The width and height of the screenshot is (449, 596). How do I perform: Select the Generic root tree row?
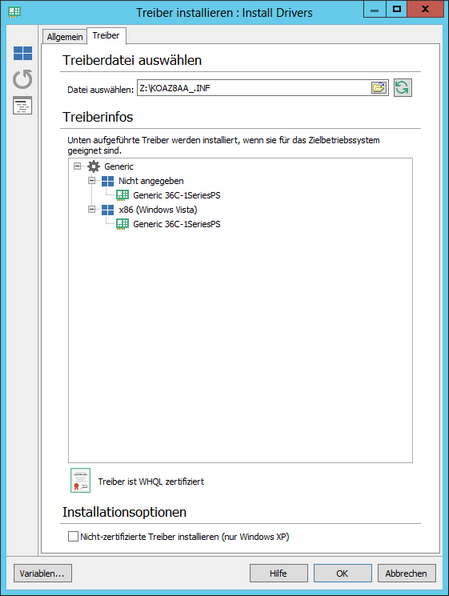[x=119, y=166]
